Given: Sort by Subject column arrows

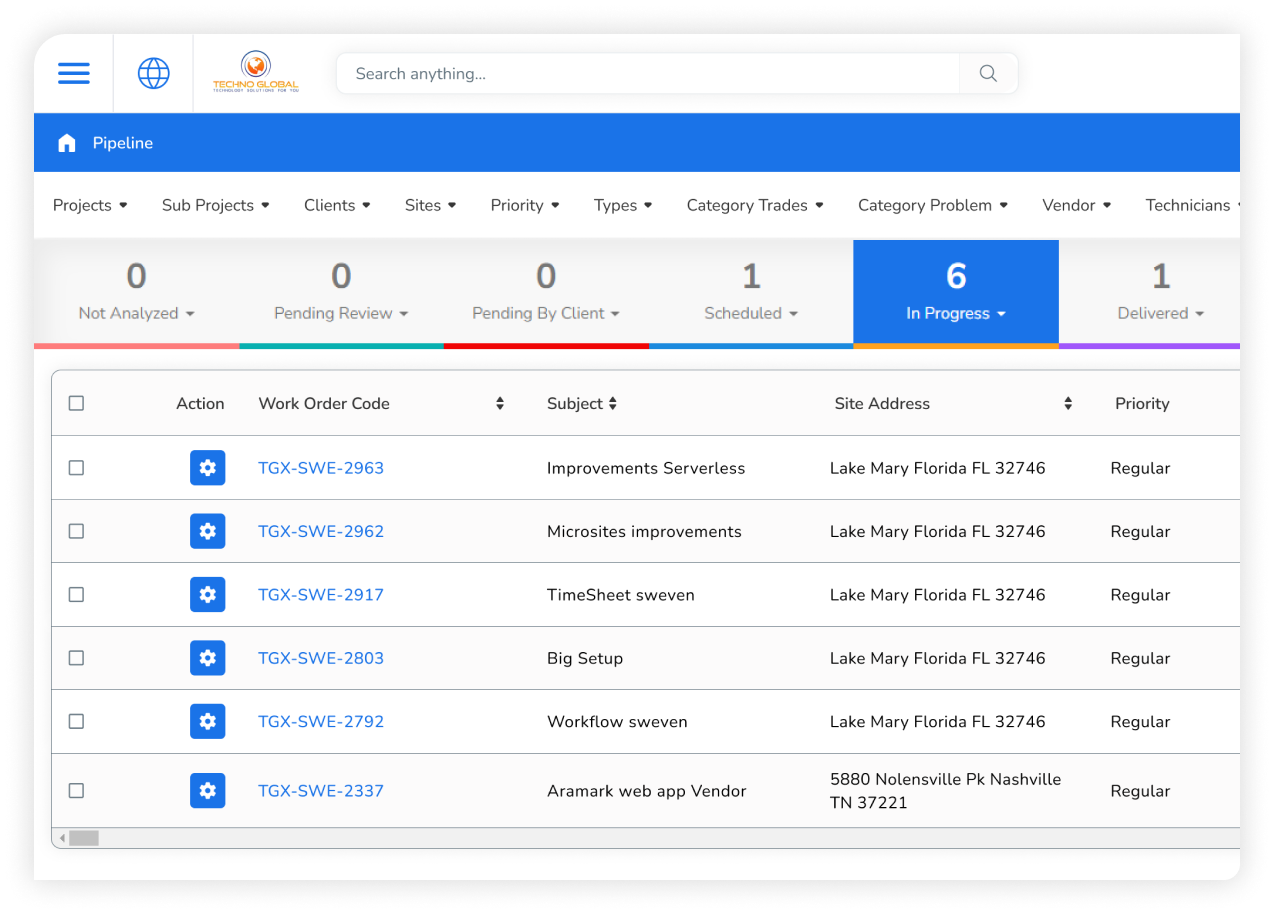Looking at the screenshot, I should coord(613,403).
